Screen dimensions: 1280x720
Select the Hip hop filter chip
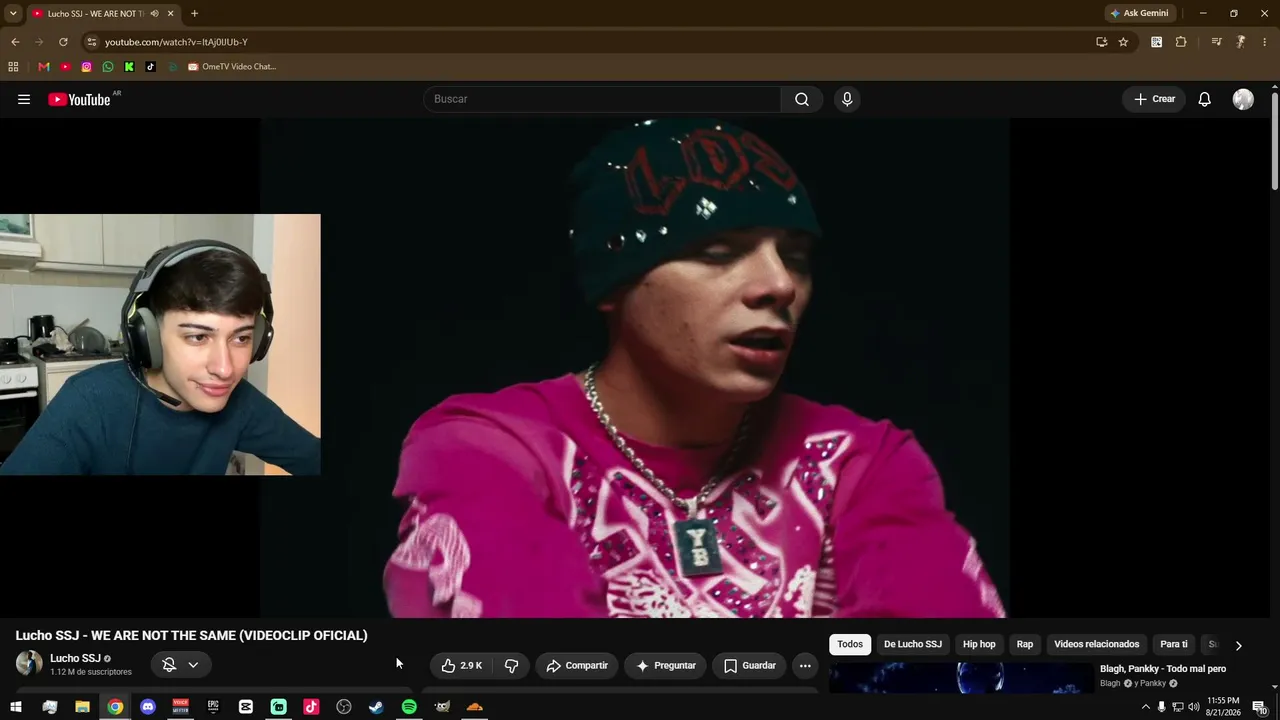pos(979,645)
